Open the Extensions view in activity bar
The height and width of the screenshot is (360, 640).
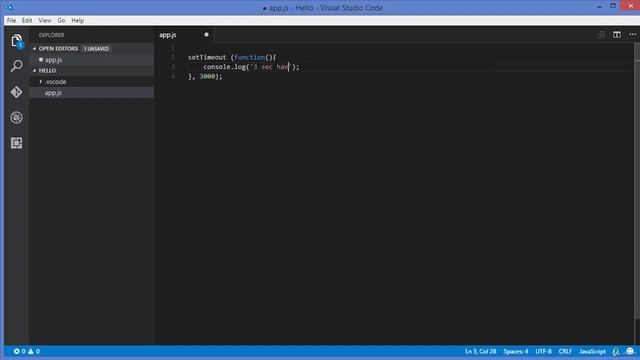click(x=16, y=143)
